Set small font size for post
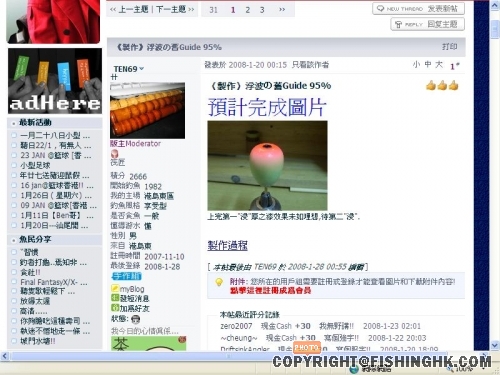 (416, 64)
